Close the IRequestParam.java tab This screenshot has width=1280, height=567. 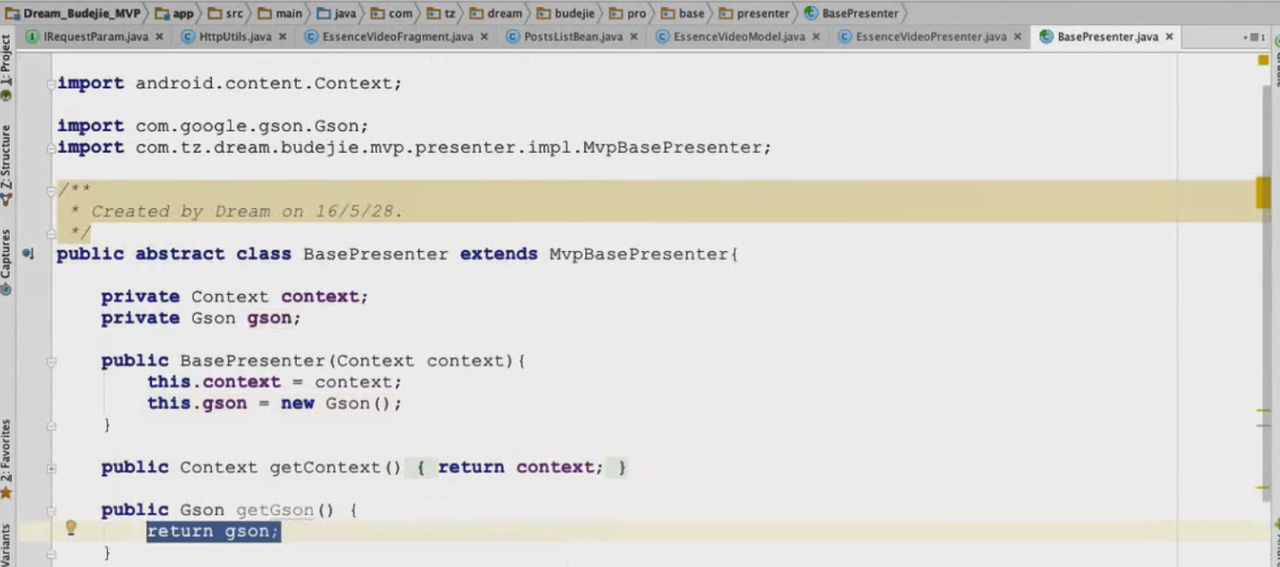(x=159, y=37)
